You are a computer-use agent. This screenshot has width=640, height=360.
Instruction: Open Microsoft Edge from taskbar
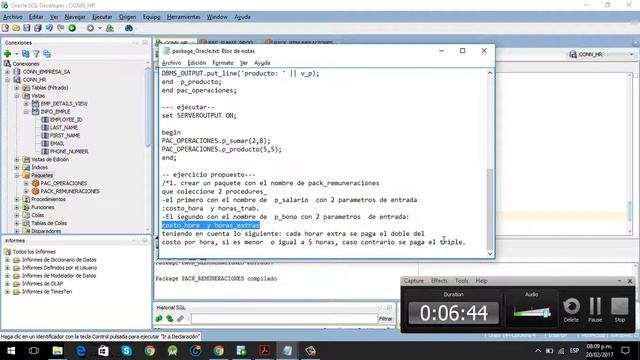pyautogui.click(x=81, y=351)
